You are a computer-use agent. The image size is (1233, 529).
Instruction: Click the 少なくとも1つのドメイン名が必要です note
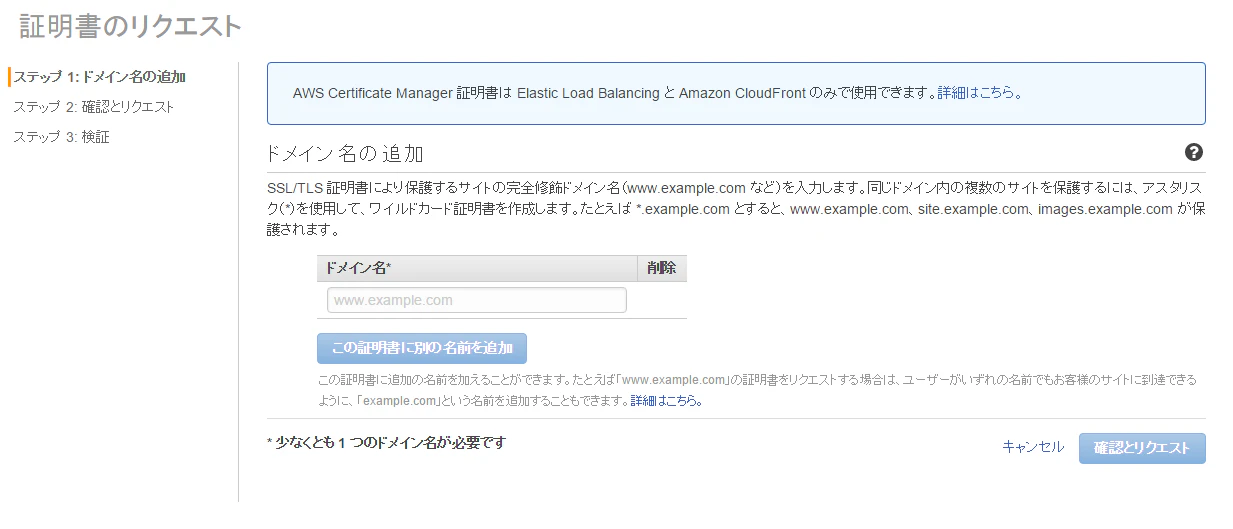(x=386, y=442)
